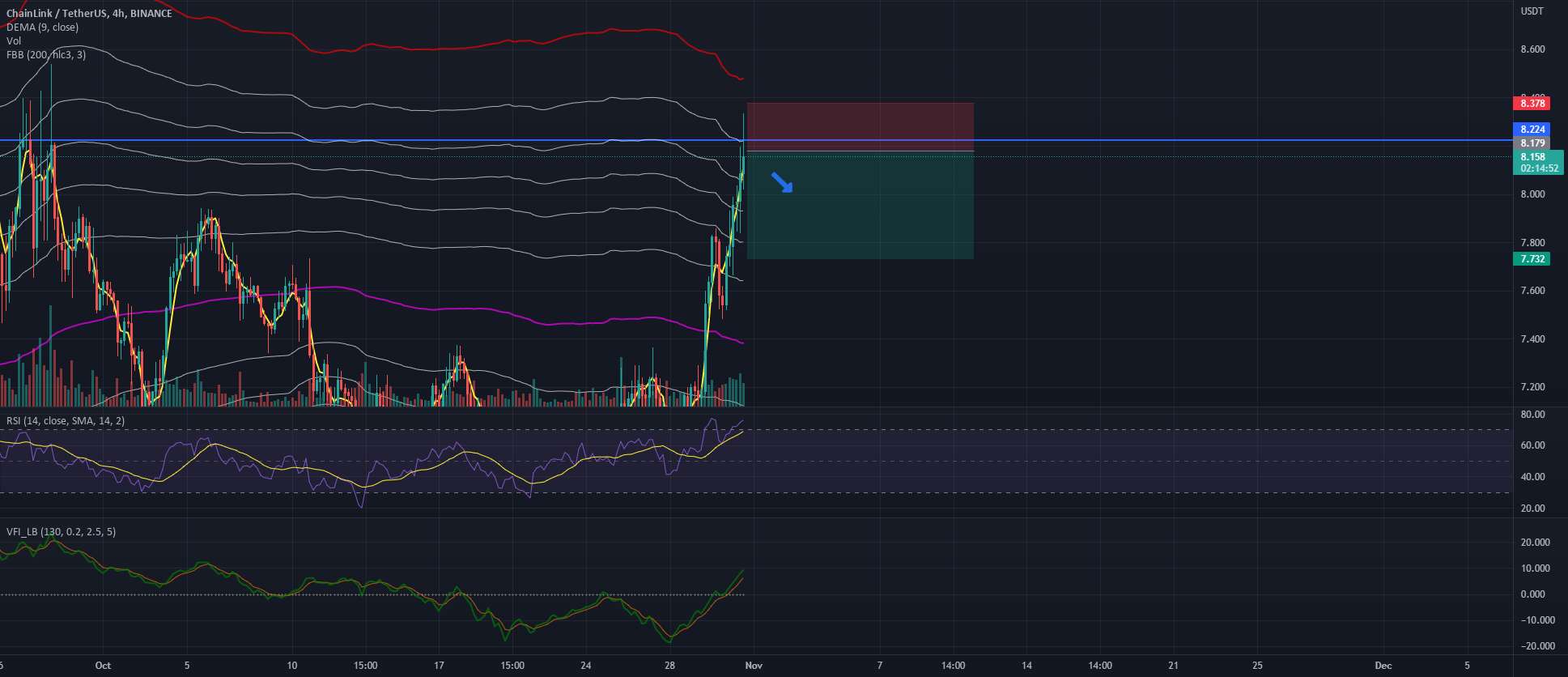The width and height of the screenshot is (1568, 677).
Task: Click the 80.00 RSI axis value
Action: 1533,415
